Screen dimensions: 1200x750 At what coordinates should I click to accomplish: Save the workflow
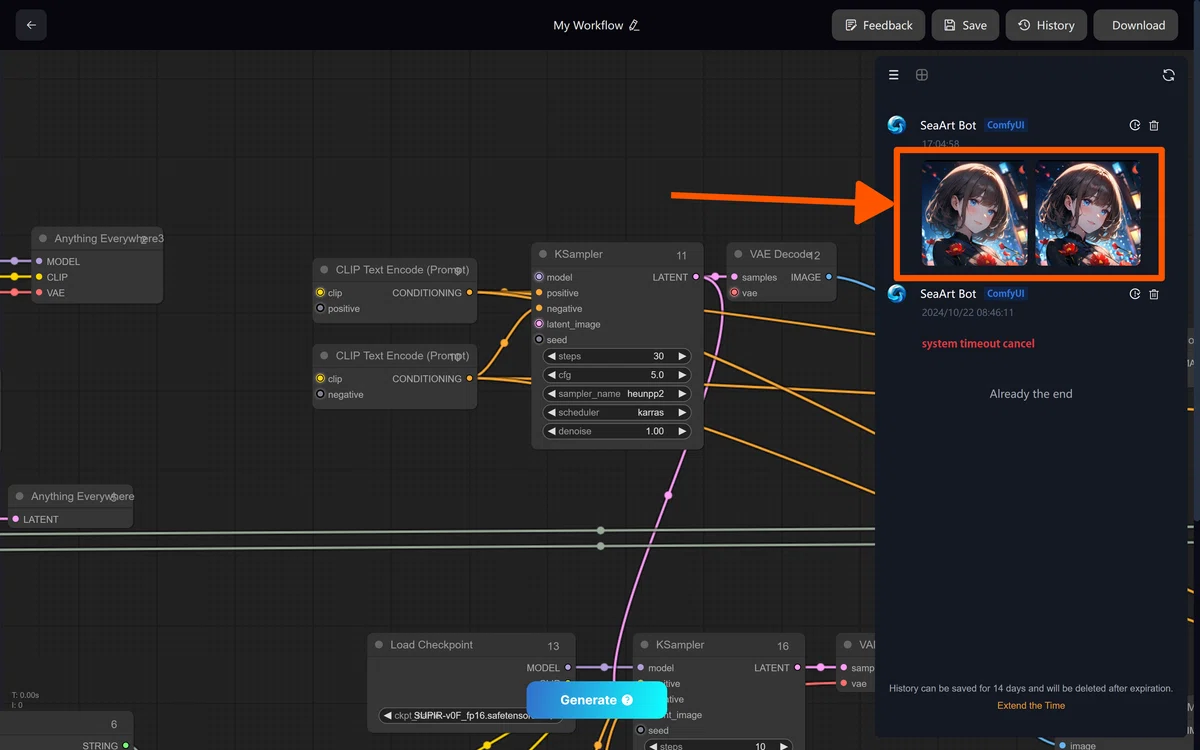pyautogui.click(x=964, y=25)
